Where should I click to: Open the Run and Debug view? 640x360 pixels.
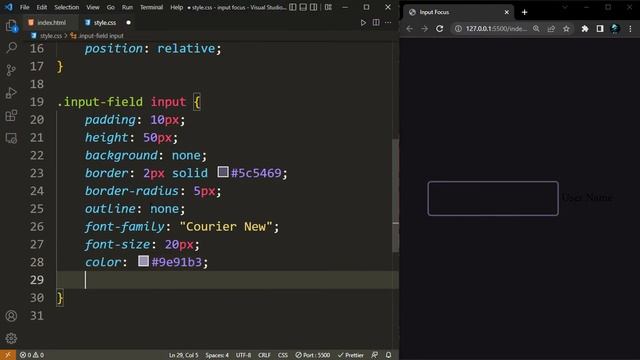pyautogui.click(x=11, y=93)
